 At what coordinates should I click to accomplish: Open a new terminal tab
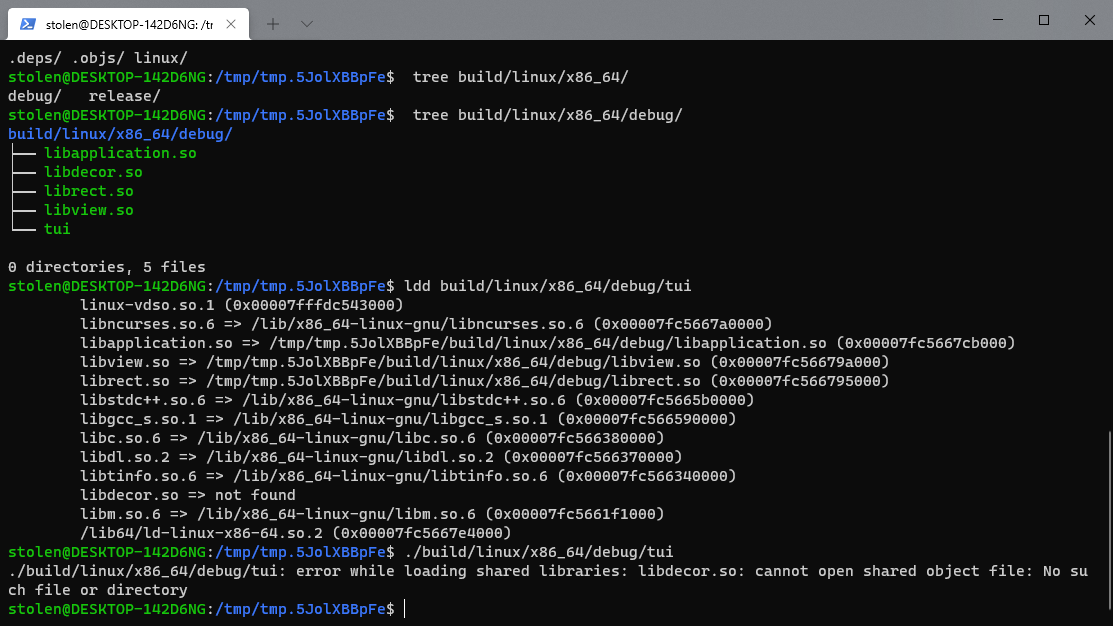tap(273, 24)
